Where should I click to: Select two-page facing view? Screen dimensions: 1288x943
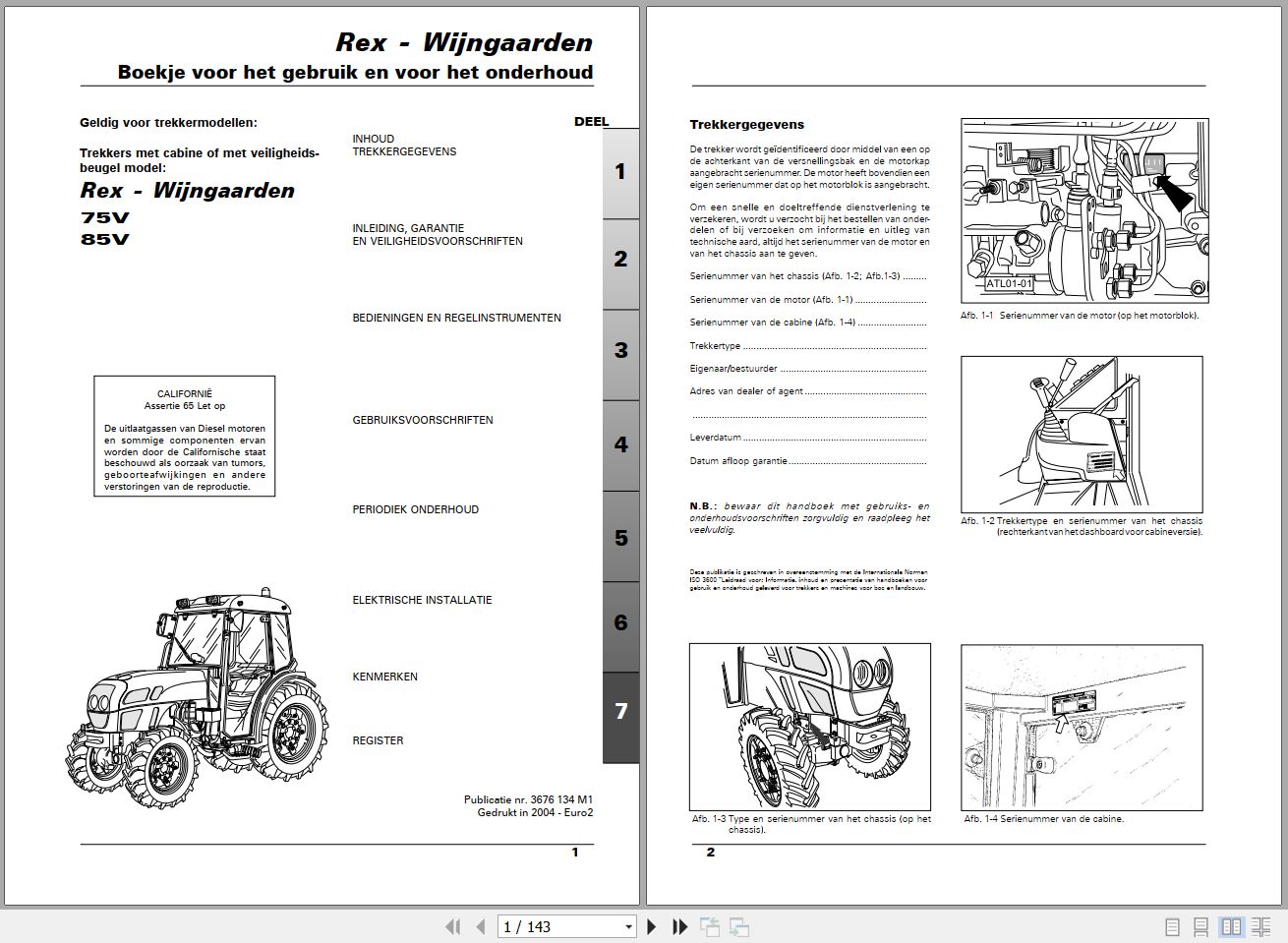pos(1231,926)
